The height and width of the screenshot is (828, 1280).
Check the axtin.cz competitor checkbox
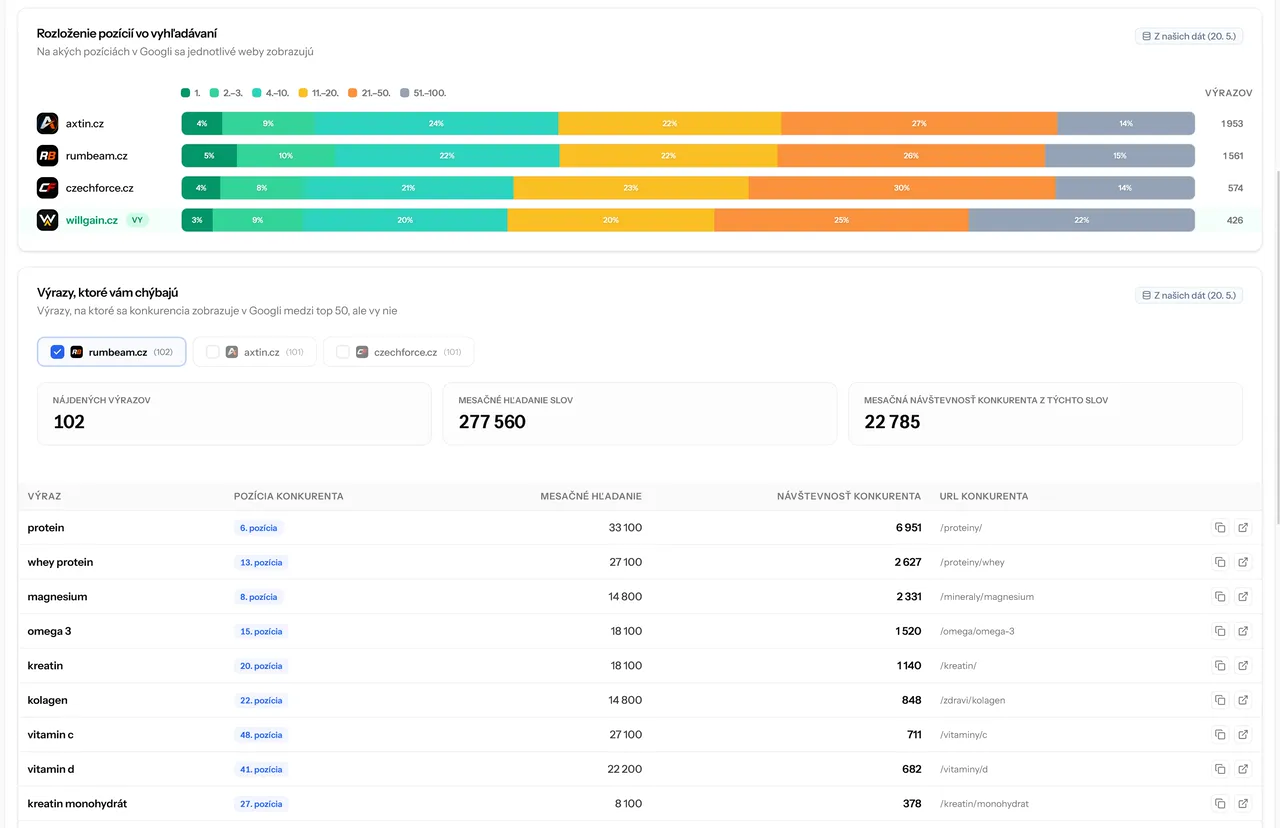pos(212,352)
